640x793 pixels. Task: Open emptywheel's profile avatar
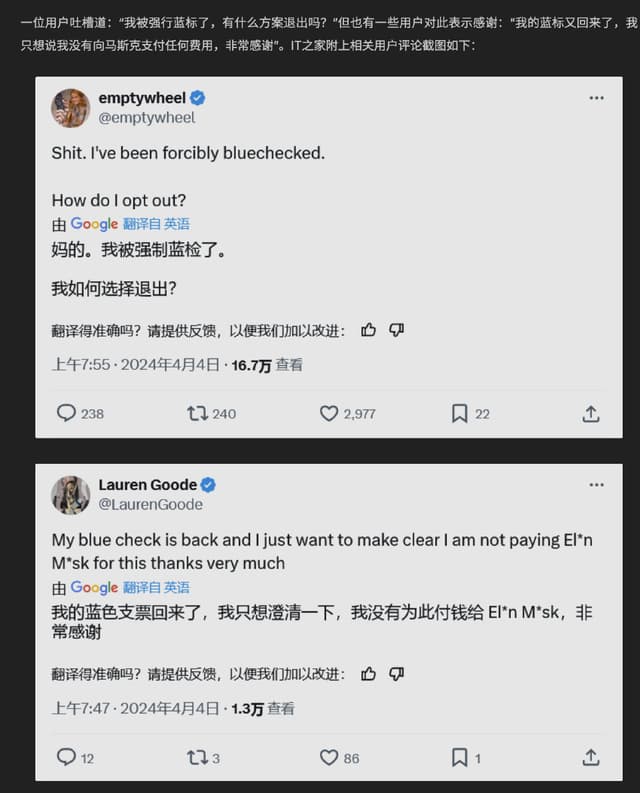(x=70, y=108)
